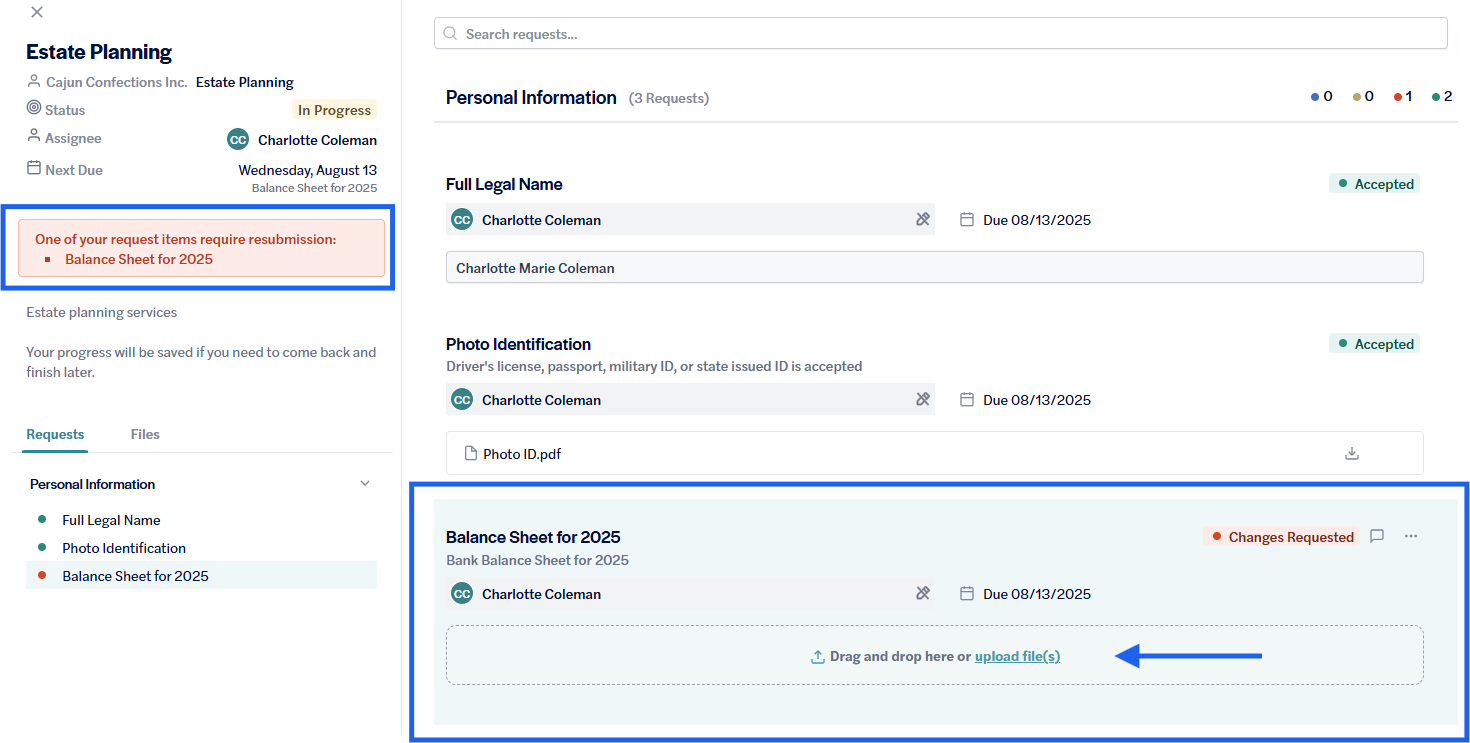Viewport: 1470px width, 743px height.
Task: Click Charlotte Coleman avatar in Assignee row
Action: click(x=238, y=139)
